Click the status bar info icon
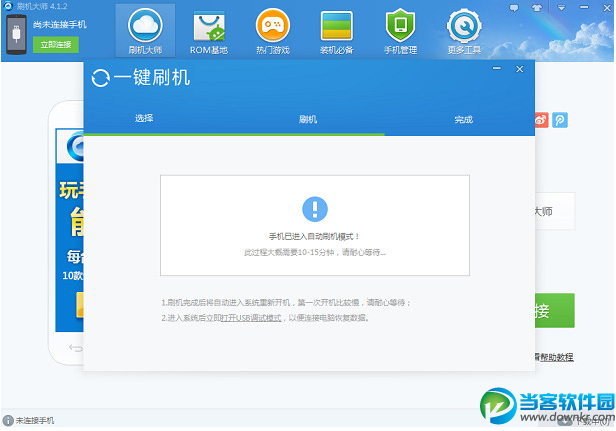The width and height of the screenshot is (616, 431). [x=8, y=420]
